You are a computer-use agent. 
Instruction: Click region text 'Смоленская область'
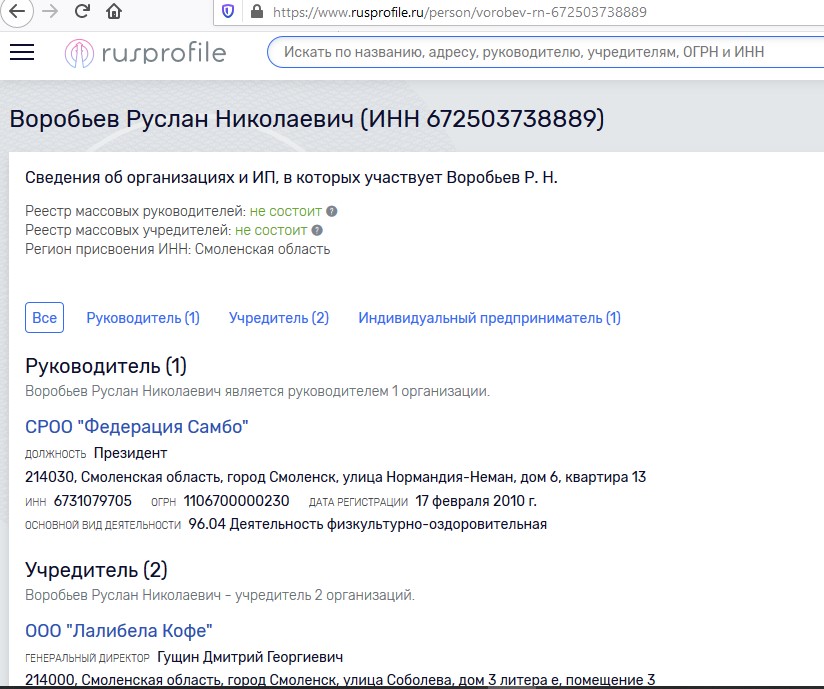pyautogui.click(x=262, y=249)
